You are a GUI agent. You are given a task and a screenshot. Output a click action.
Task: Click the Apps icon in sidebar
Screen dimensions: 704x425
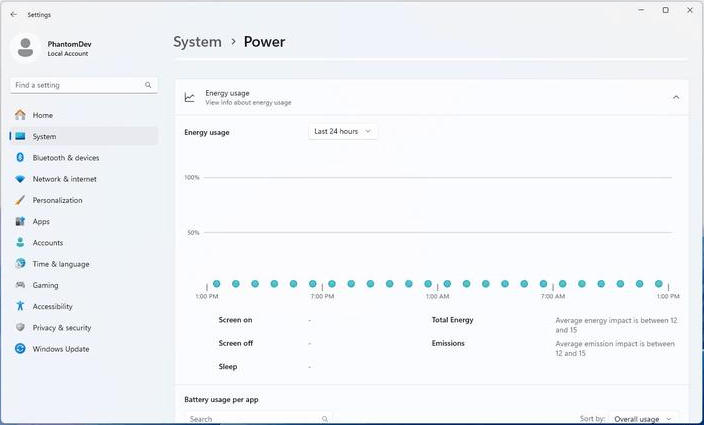[20, 221]
